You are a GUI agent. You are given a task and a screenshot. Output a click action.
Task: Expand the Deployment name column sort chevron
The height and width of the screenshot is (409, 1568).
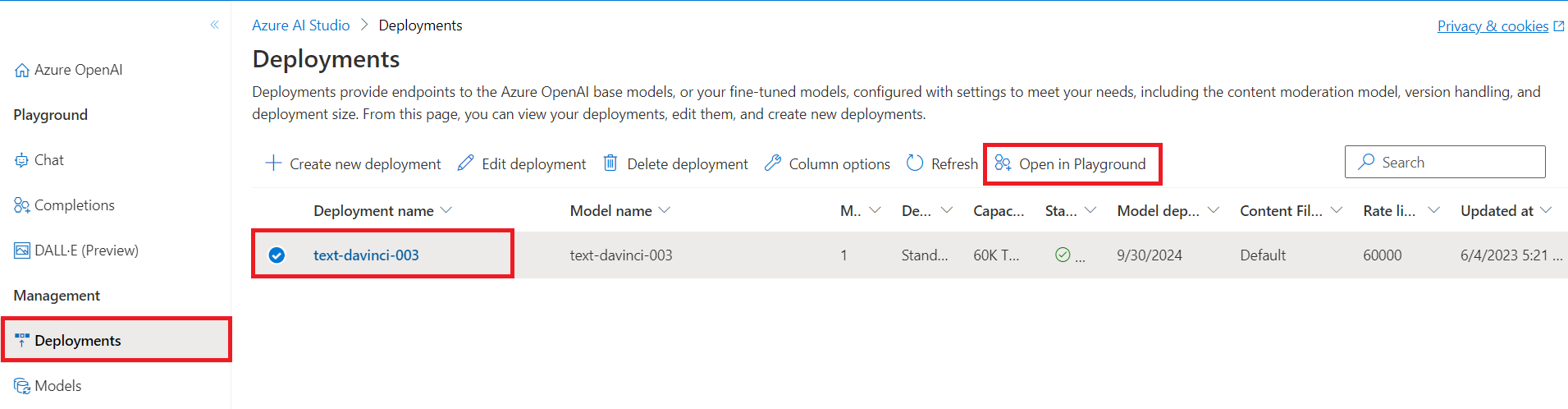(446, 210)
